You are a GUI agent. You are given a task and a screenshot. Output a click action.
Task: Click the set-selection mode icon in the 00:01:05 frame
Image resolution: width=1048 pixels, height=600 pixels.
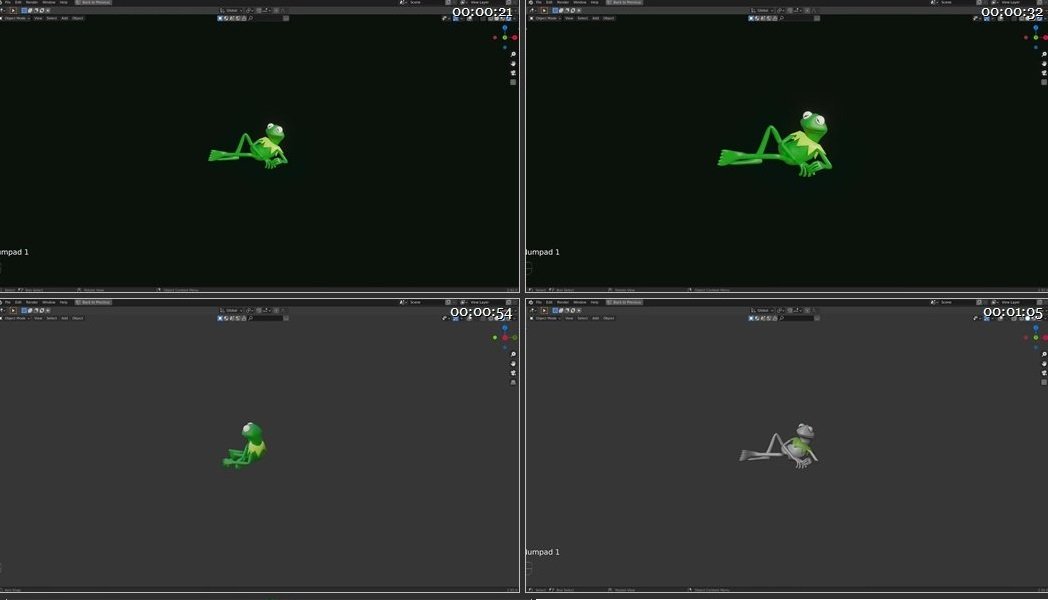[x=556, y=311]
